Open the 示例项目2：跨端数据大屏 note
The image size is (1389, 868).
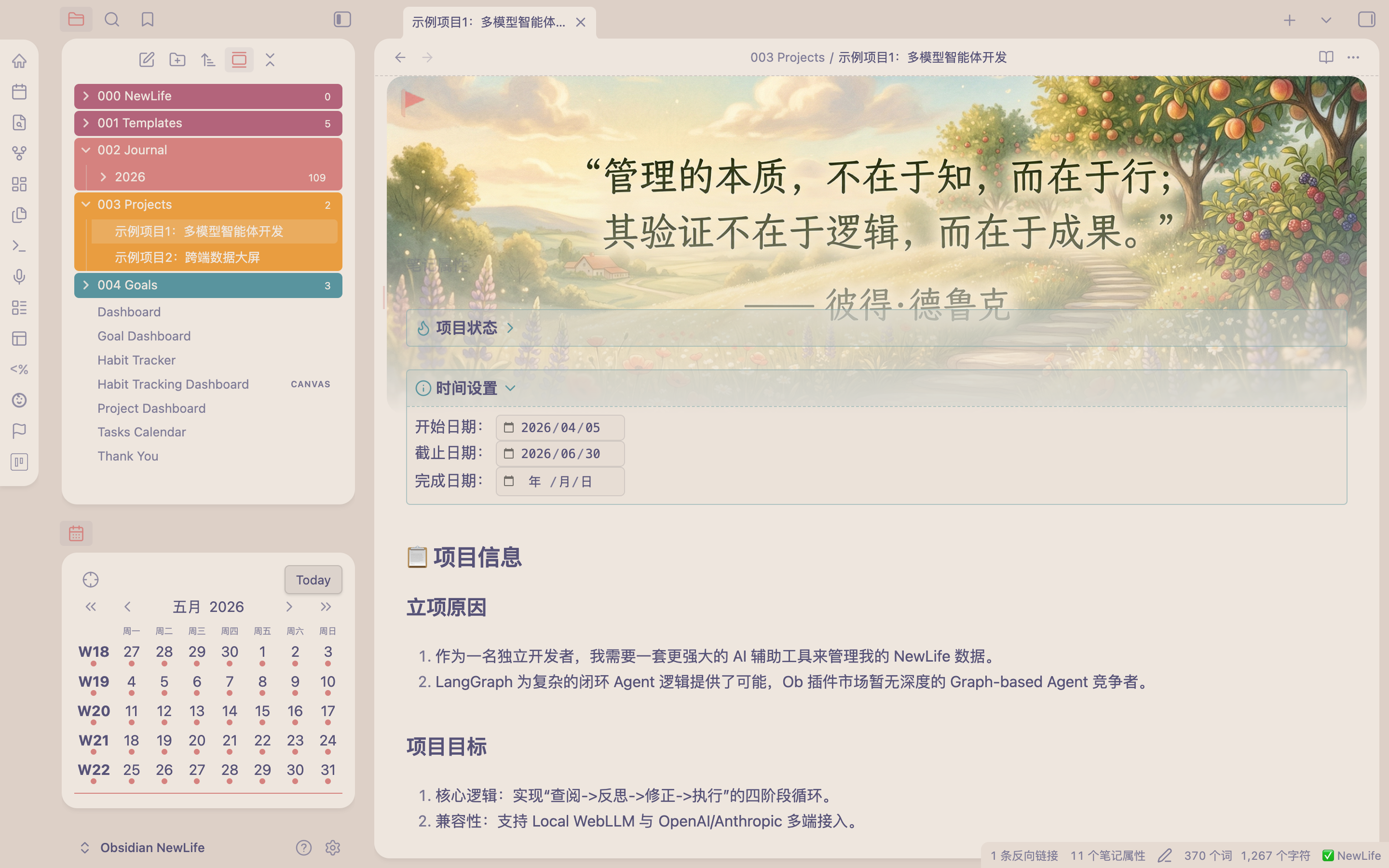coord(188,257)
